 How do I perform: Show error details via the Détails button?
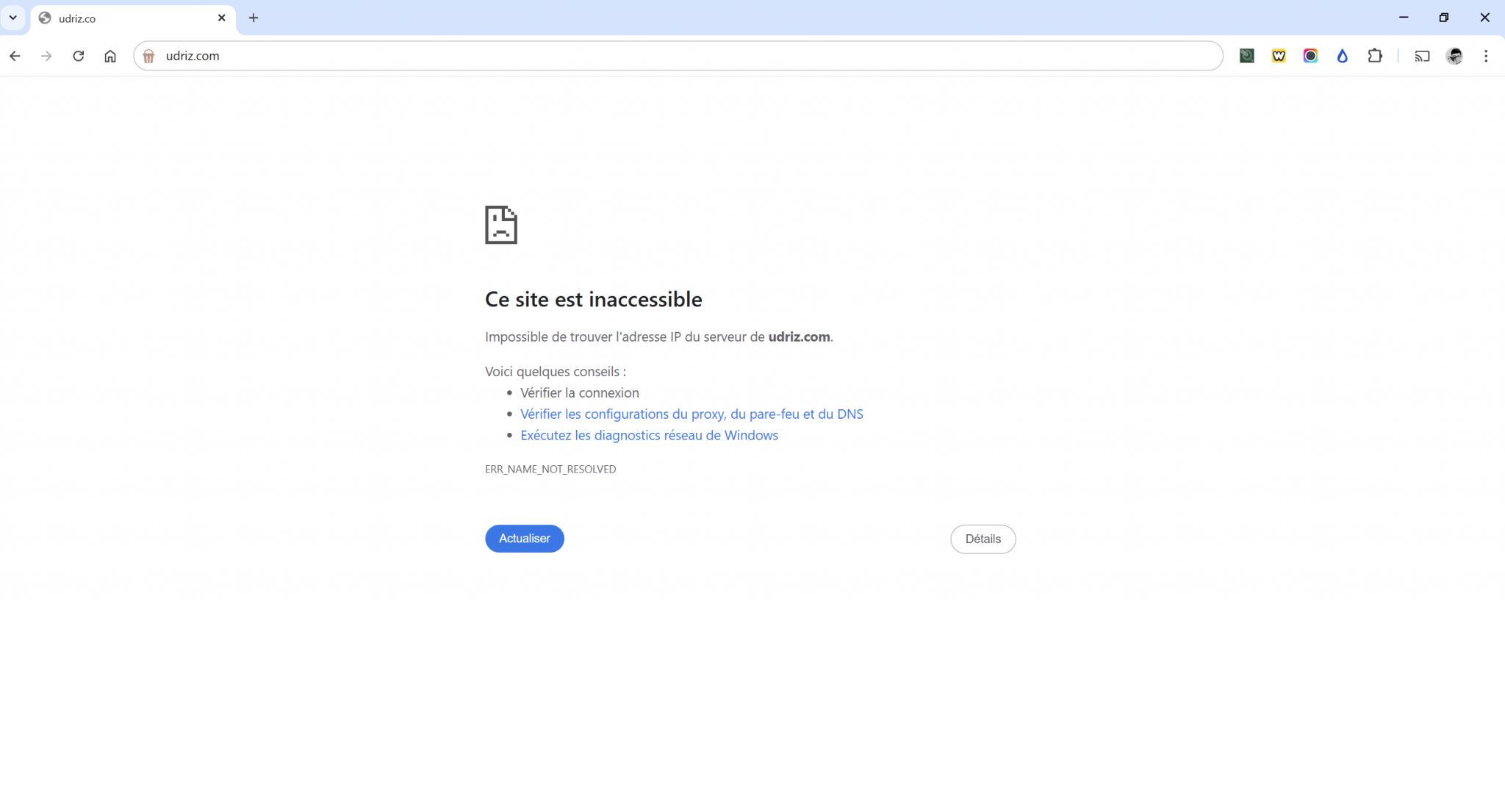point(983,539)
